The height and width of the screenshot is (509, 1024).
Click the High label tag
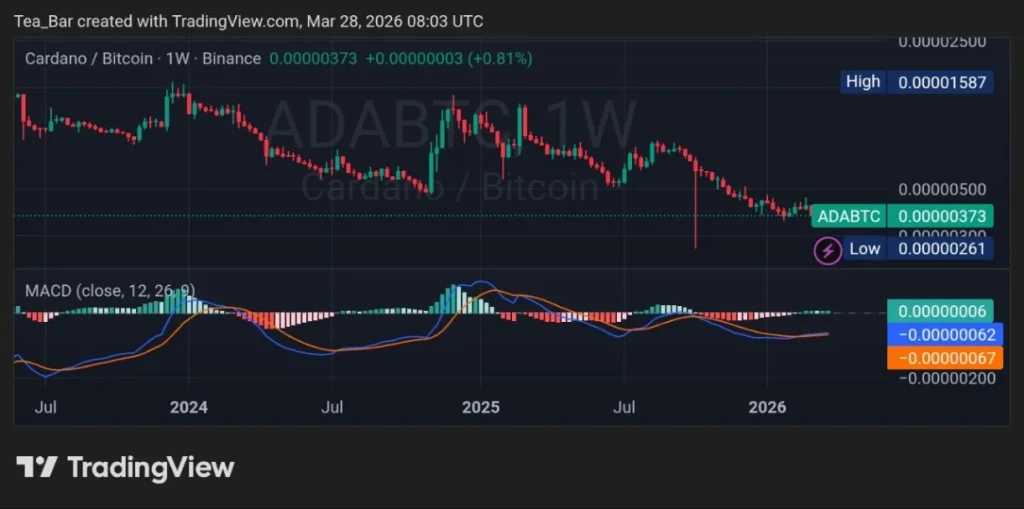(863, 82)
